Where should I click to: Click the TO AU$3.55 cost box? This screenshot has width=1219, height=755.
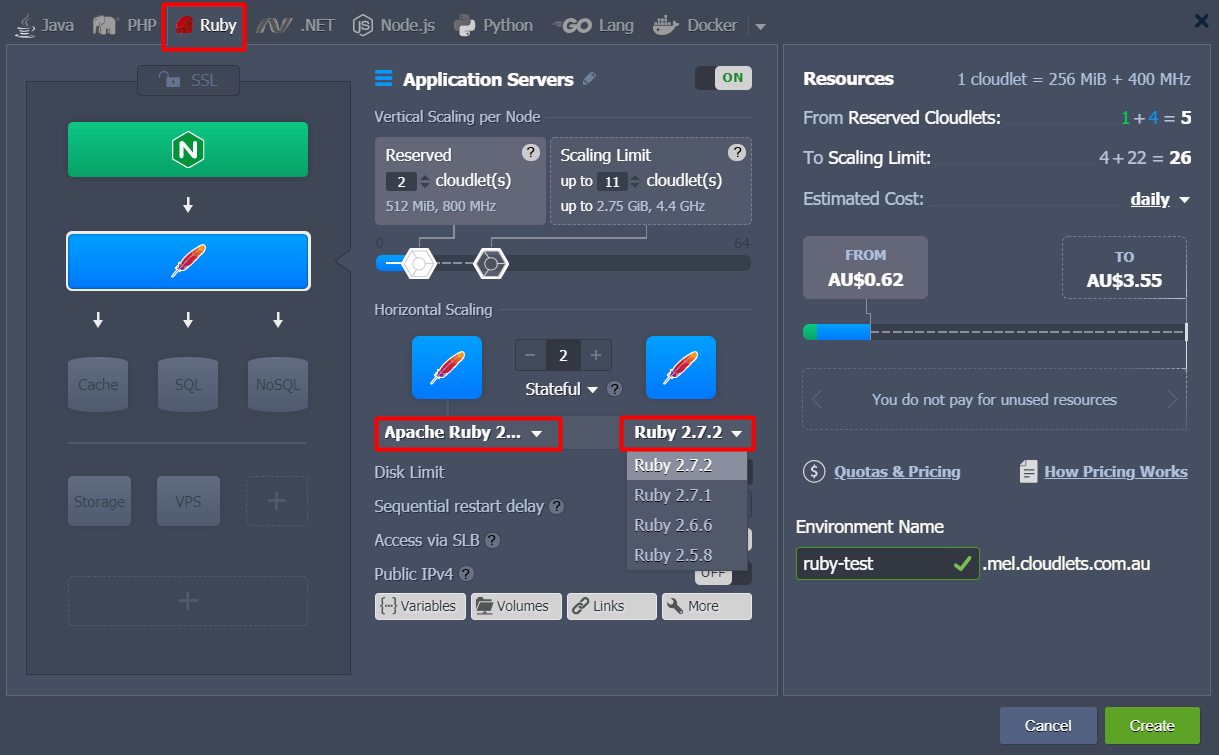tap(1124, 268)
